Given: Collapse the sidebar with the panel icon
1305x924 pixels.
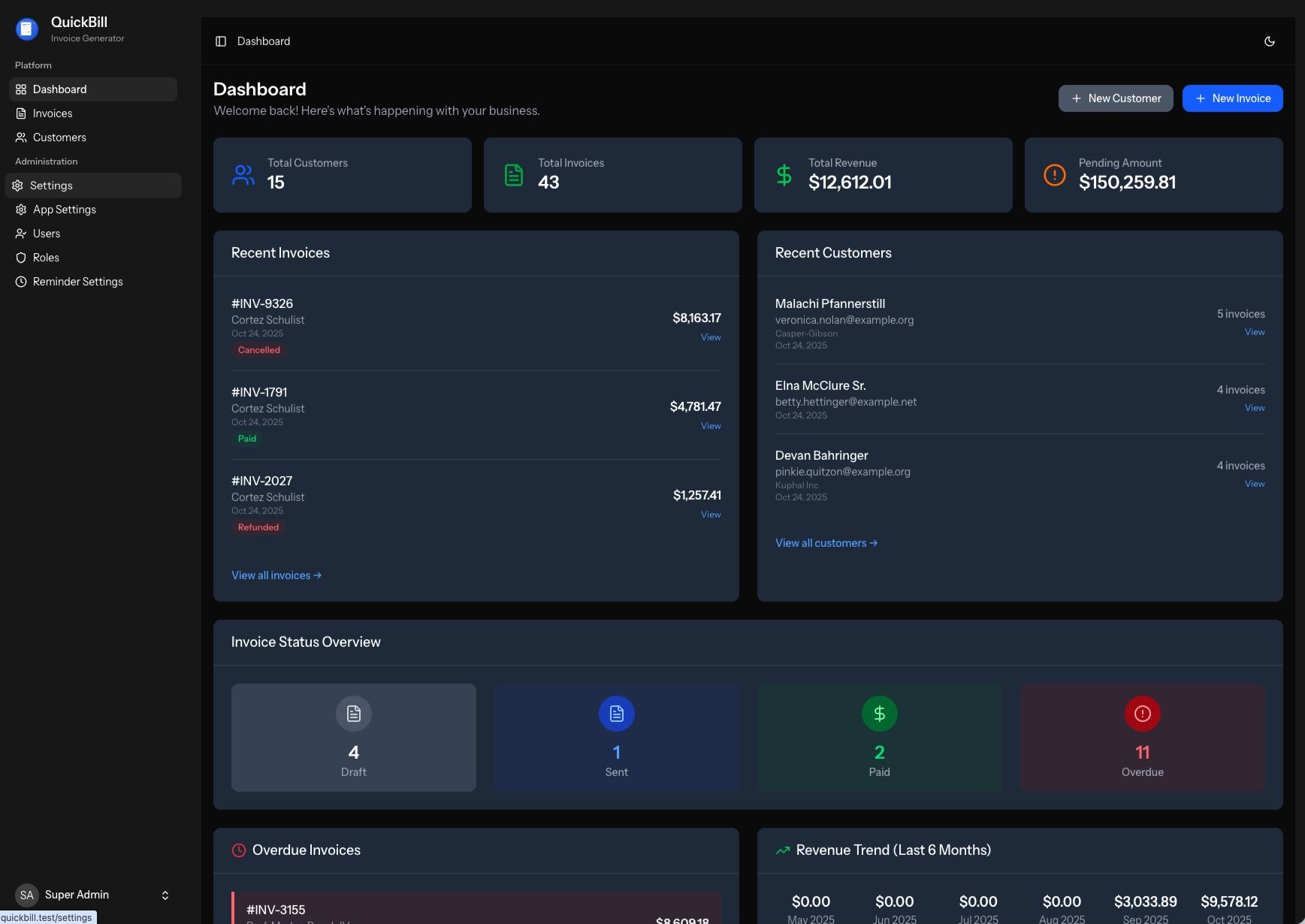Looking at the screenshot, I should point(221,41).
